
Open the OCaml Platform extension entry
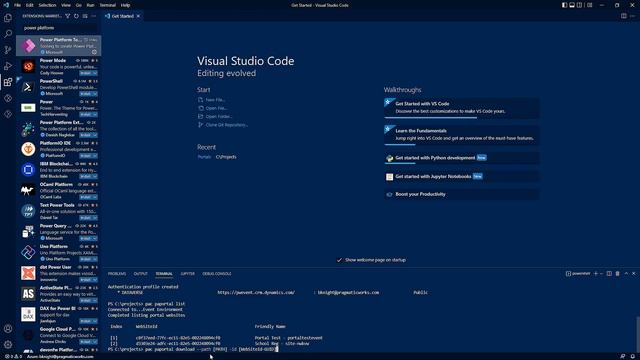click(58, 190)
